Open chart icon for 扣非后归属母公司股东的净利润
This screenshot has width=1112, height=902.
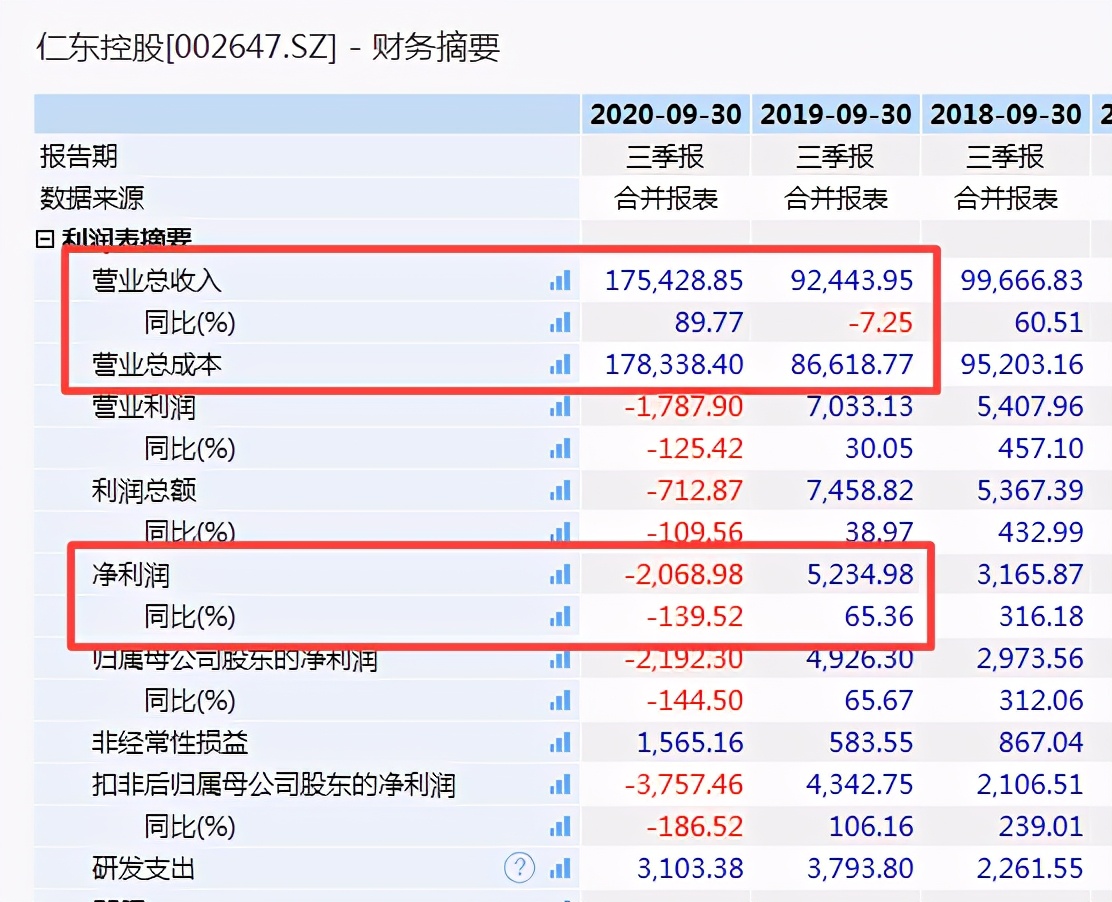[560, 785]
